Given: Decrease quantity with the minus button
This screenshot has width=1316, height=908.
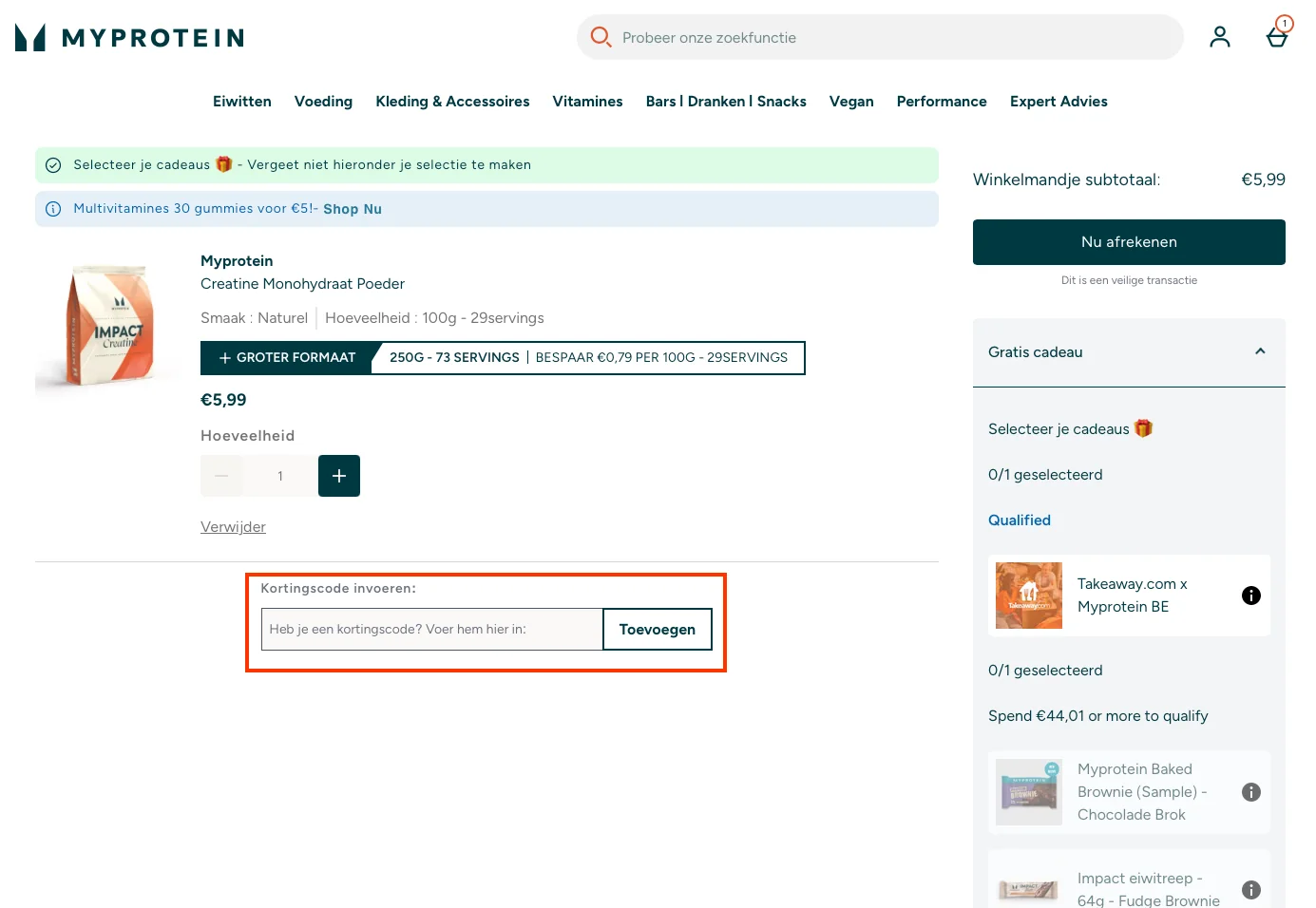Looking at the screenshot, I should (221, 476).
